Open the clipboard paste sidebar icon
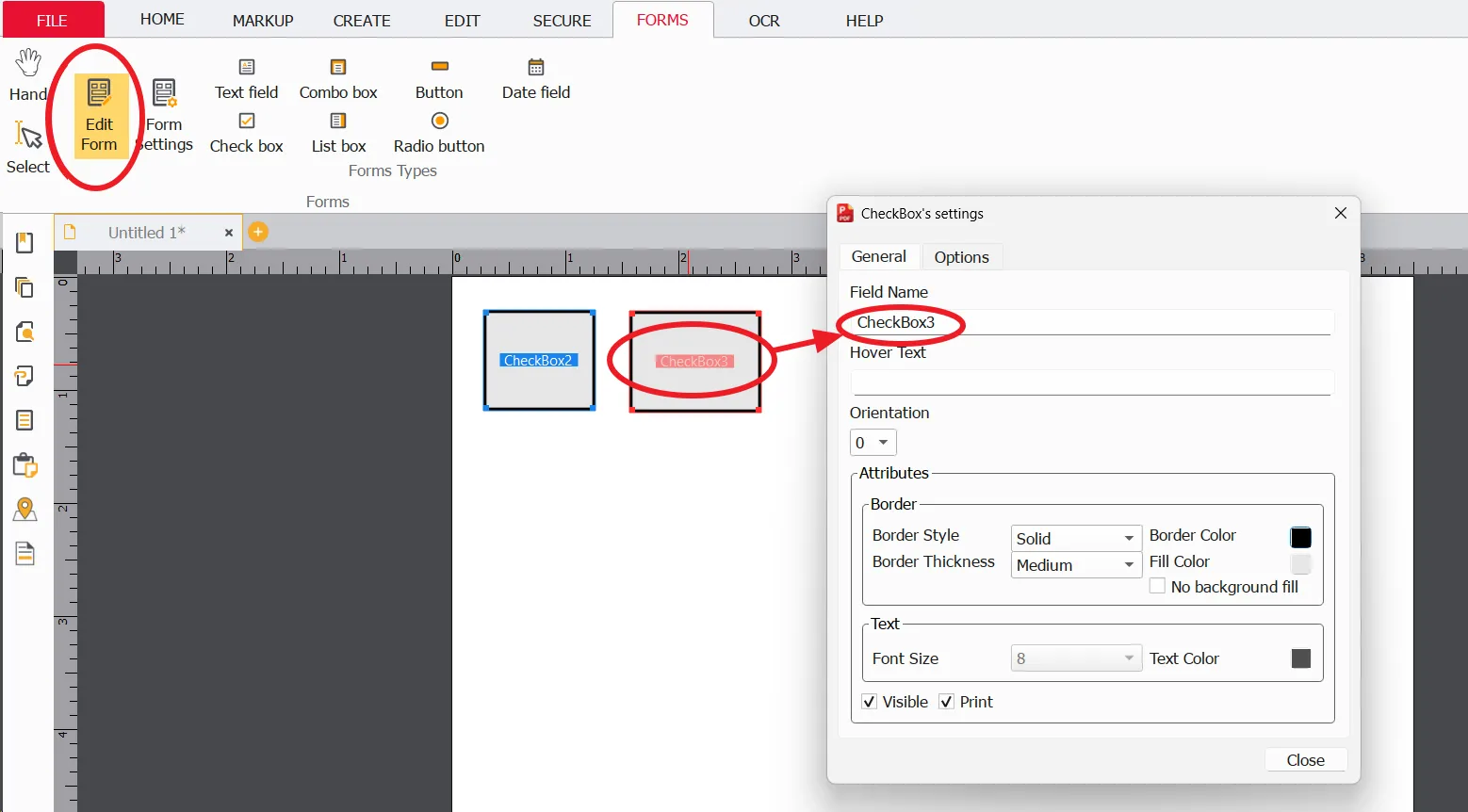 point(25,464)
